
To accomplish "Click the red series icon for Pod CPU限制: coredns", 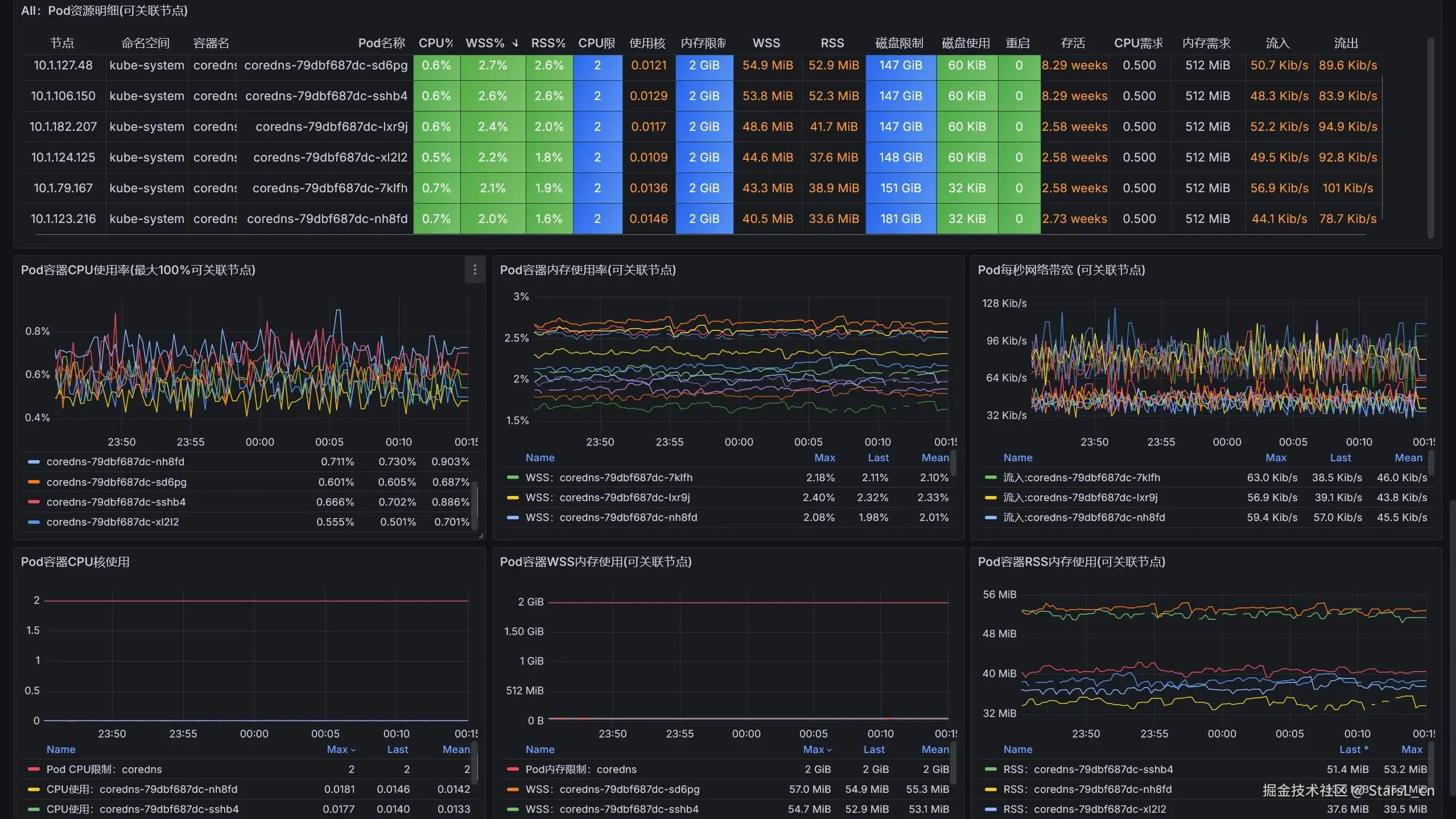I will [x=34, y=770].
